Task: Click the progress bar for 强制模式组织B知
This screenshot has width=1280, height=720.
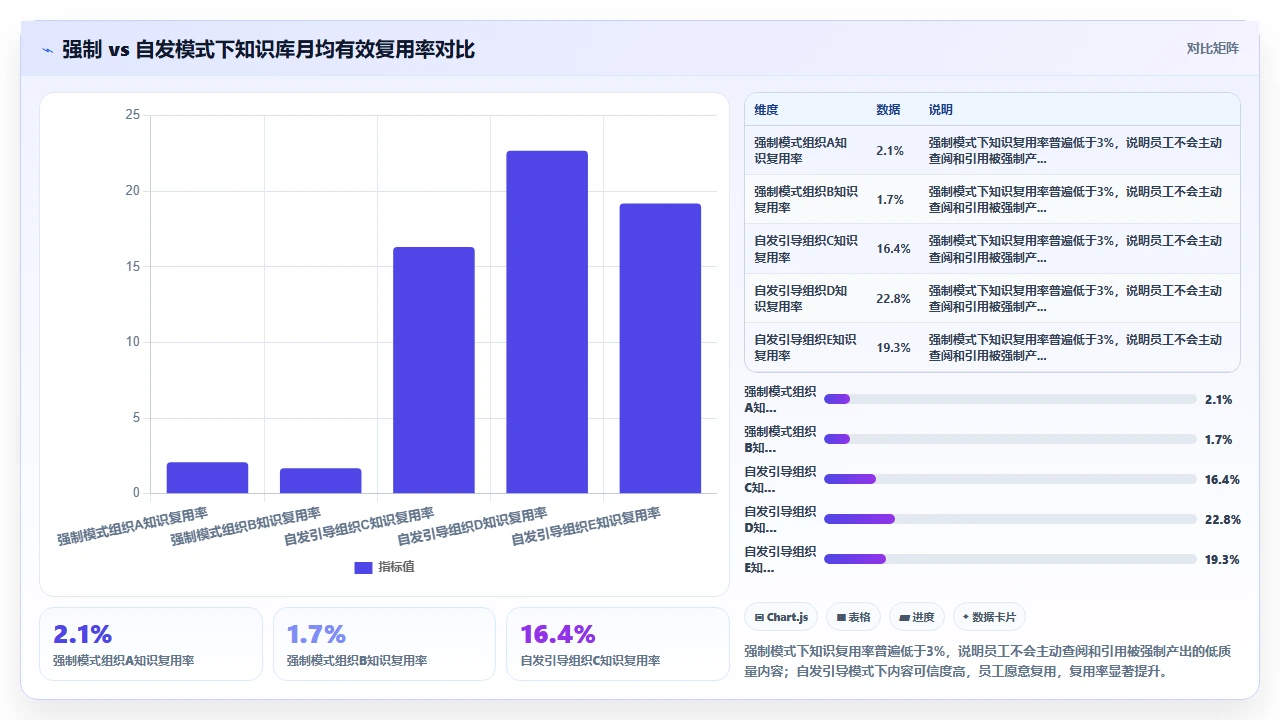Action: pyautogui.click(x=1010, y=439)
